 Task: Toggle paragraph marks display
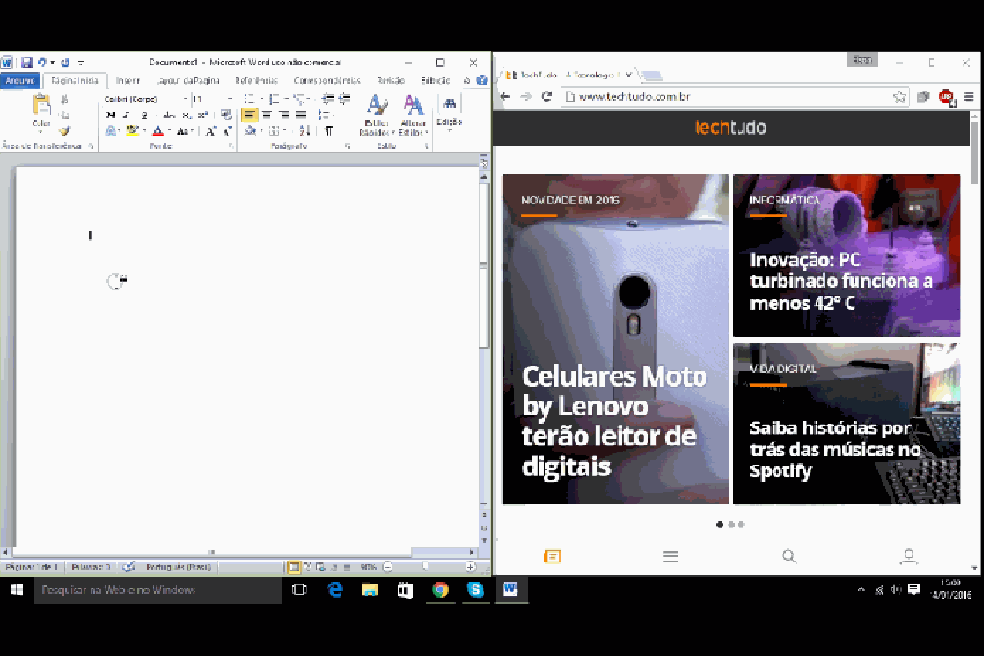[x=331, y=131]
